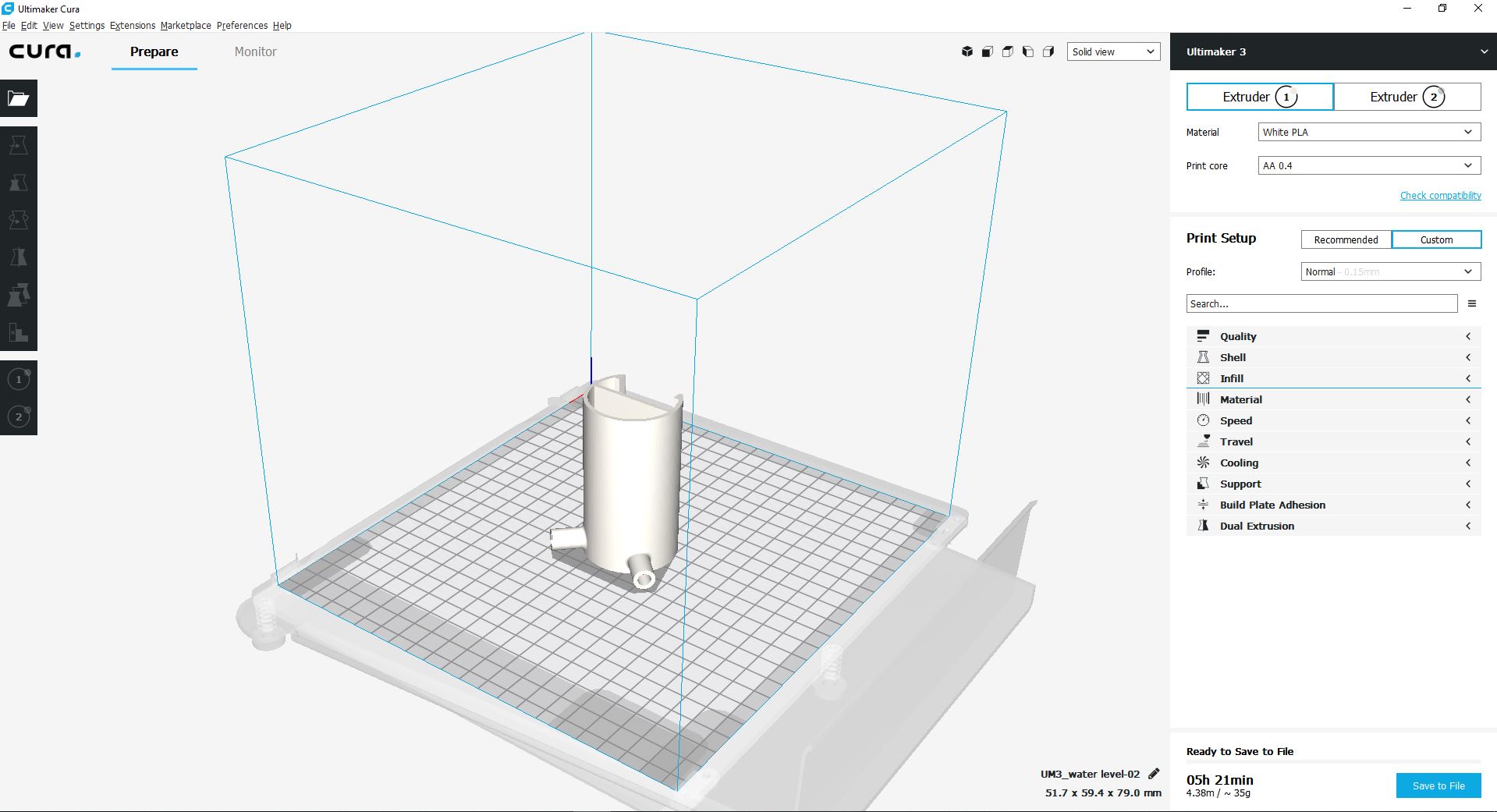The image size is (1497, 812).
Task: Select Extruder 2 tab
Action: pyautogui.click(x=1407, y=97)
